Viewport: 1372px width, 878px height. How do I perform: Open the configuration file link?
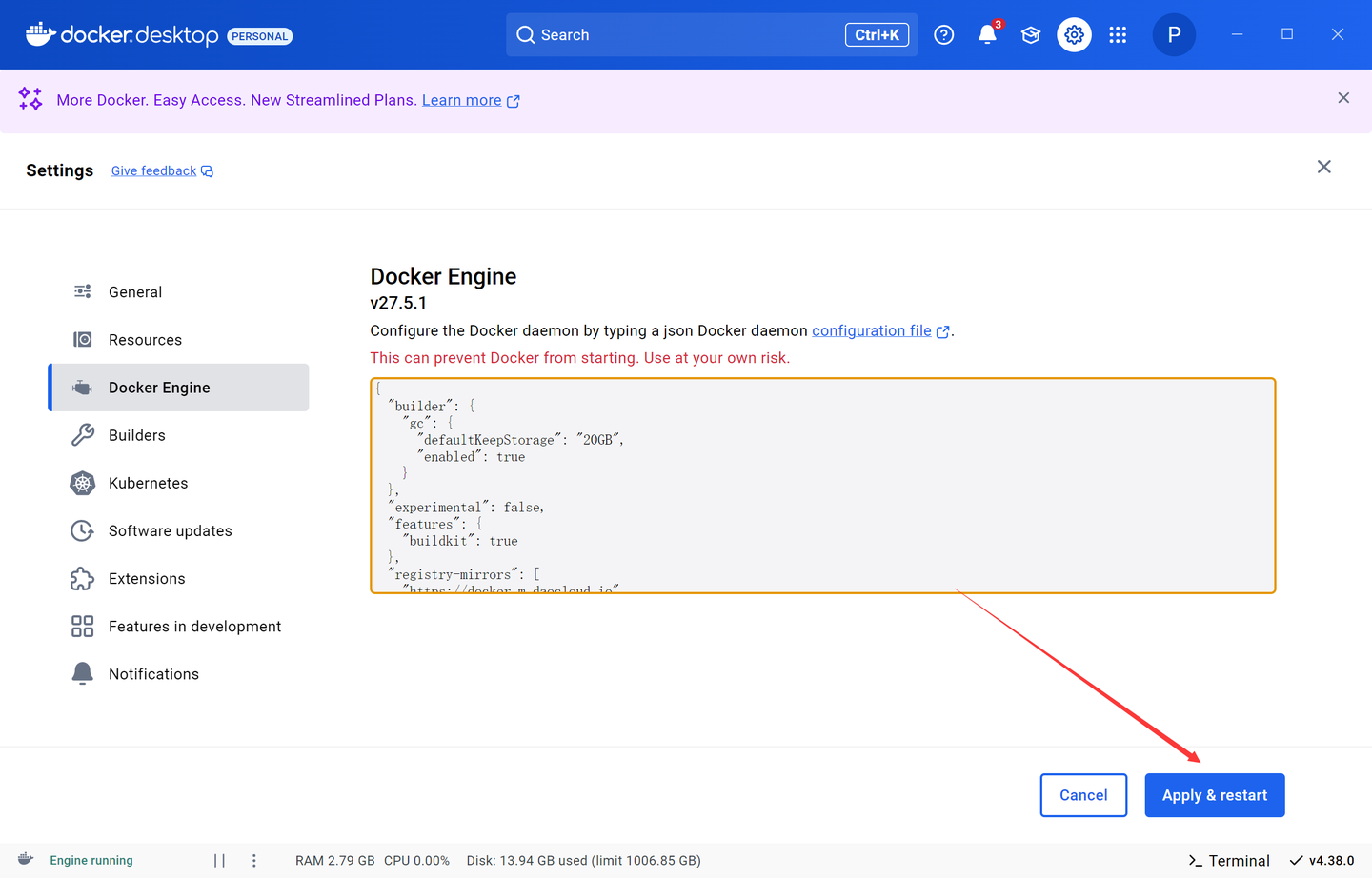coord(872,330)
